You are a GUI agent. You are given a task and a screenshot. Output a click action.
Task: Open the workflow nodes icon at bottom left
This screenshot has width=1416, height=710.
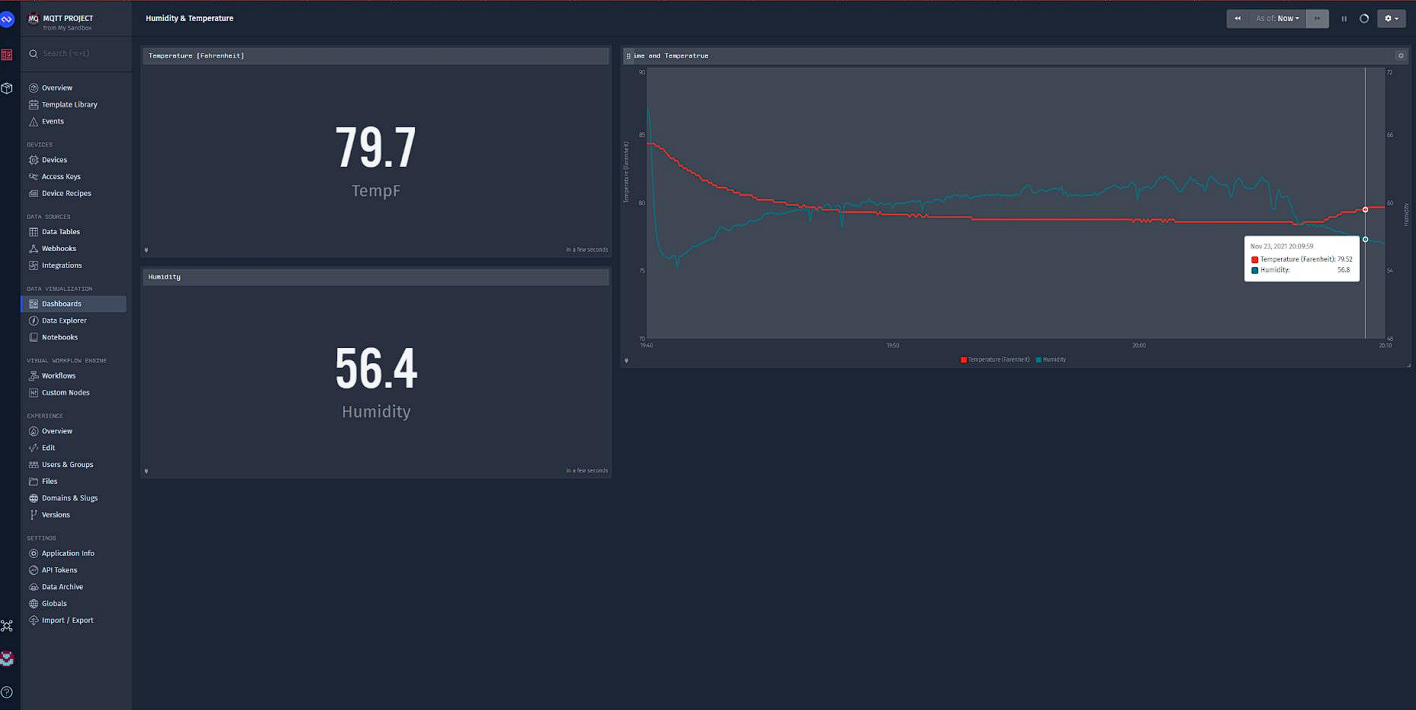coord(7,626)
